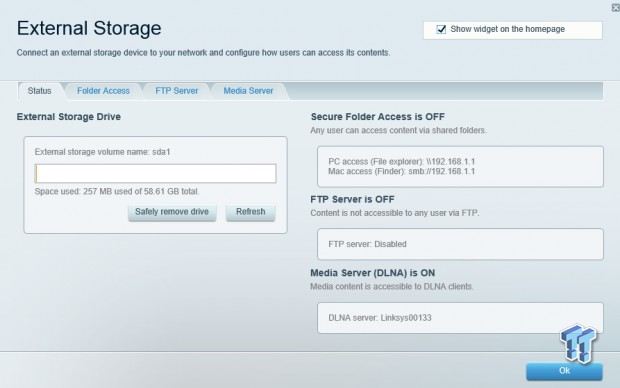Image resolution: width=620 pixels, height=388 pixels.
Task: Click the external storage volume name field
Action: [x=155, y=174]
